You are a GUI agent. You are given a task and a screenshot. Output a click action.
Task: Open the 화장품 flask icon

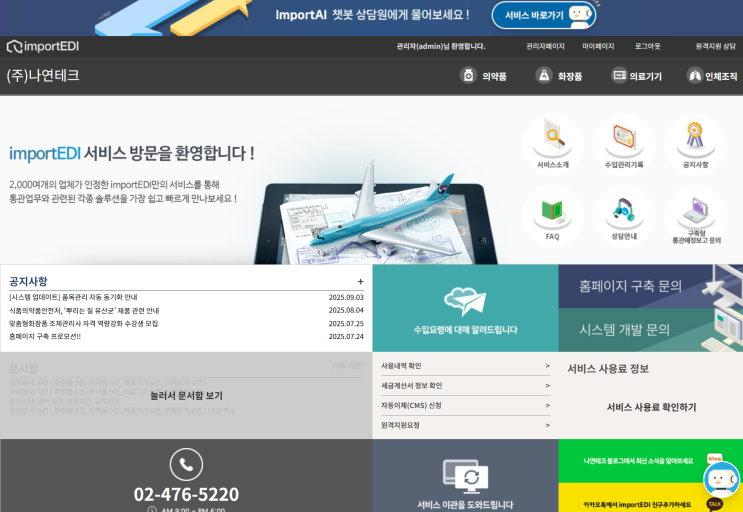pos(544,75)
